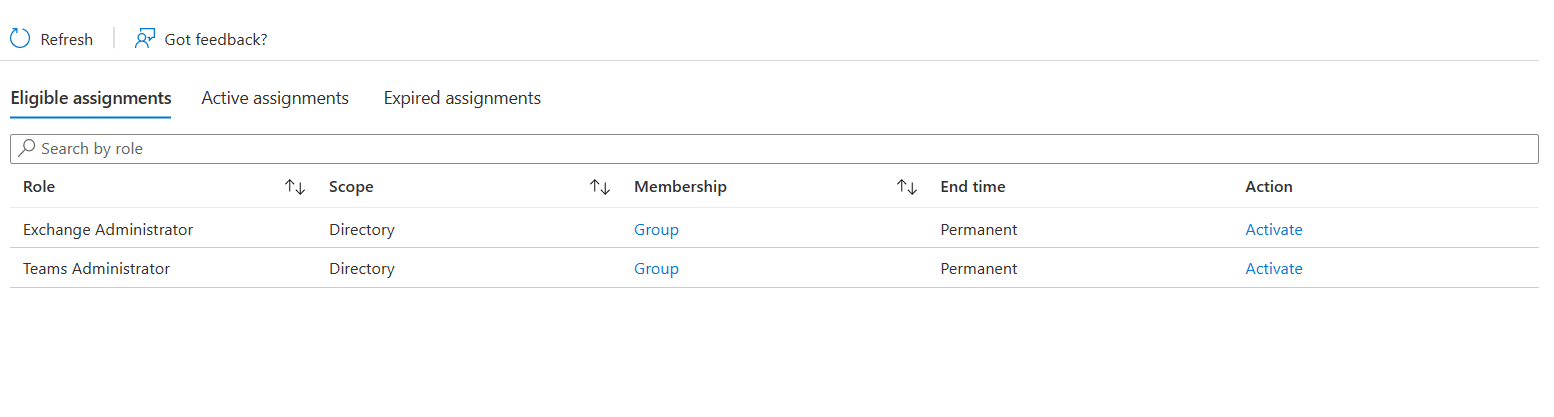1554x417 pixels.
Task: Click the Refresh circular arrow icon
Action: tap(20, 39)
